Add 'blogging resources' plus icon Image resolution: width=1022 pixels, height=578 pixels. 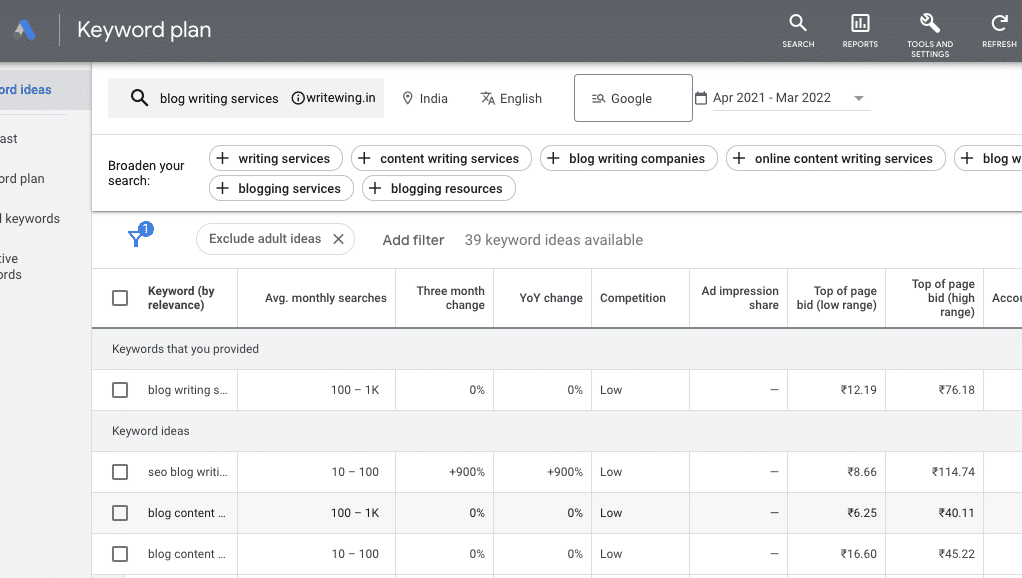(375, 188)
